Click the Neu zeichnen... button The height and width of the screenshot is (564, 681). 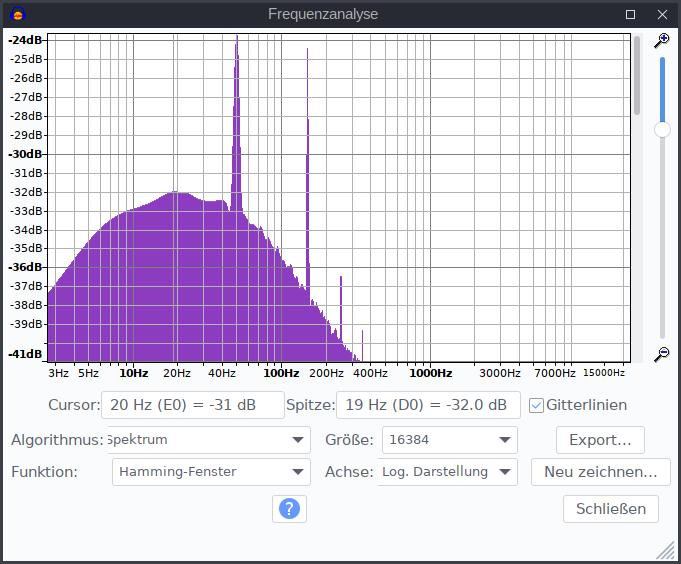(601, 472)
